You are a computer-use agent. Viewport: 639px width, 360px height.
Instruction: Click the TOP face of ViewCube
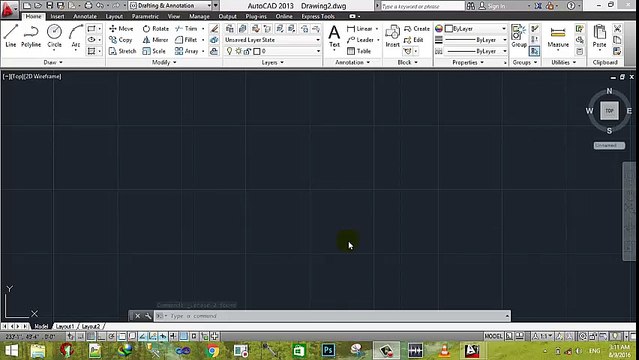[x=609, y=110]
